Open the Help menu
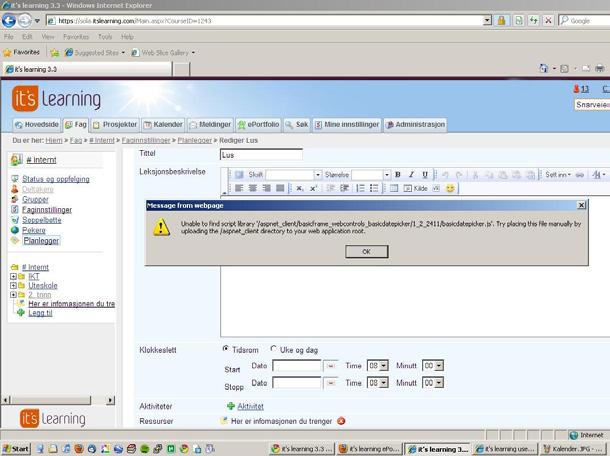 click(127, 37)
